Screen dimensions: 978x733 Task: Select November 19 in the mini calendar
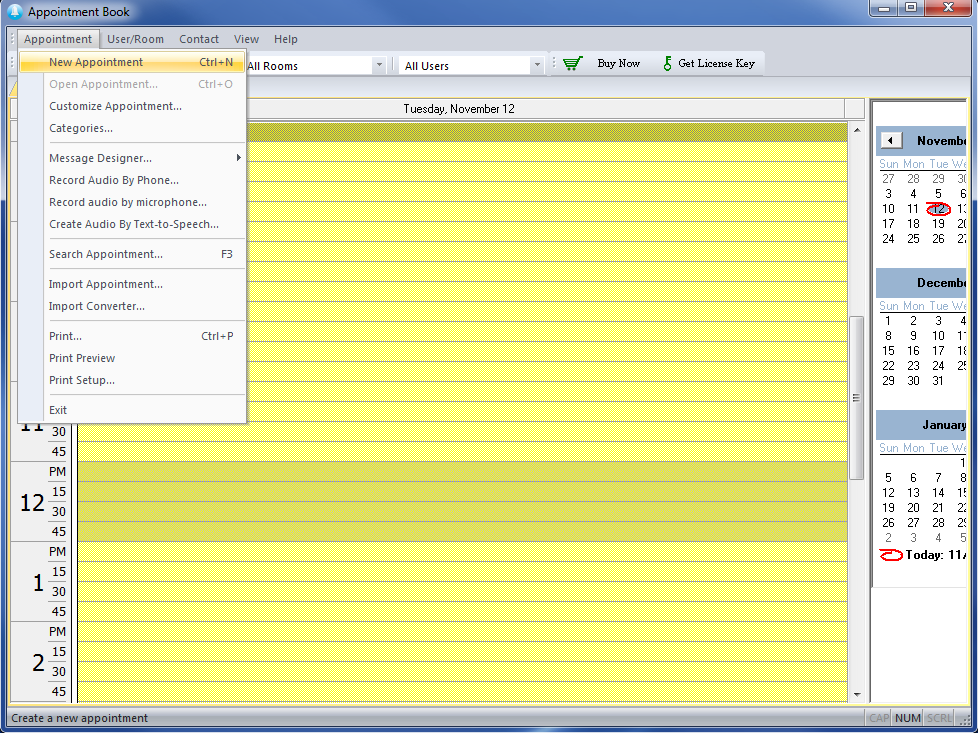938,224
